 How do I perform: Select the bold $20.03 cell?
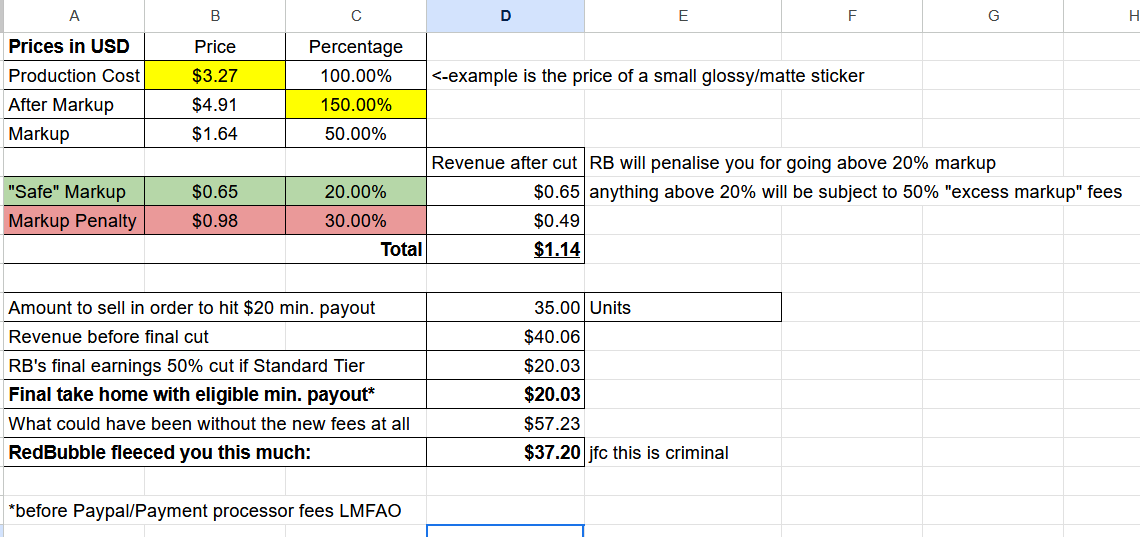tap(505, 395)
